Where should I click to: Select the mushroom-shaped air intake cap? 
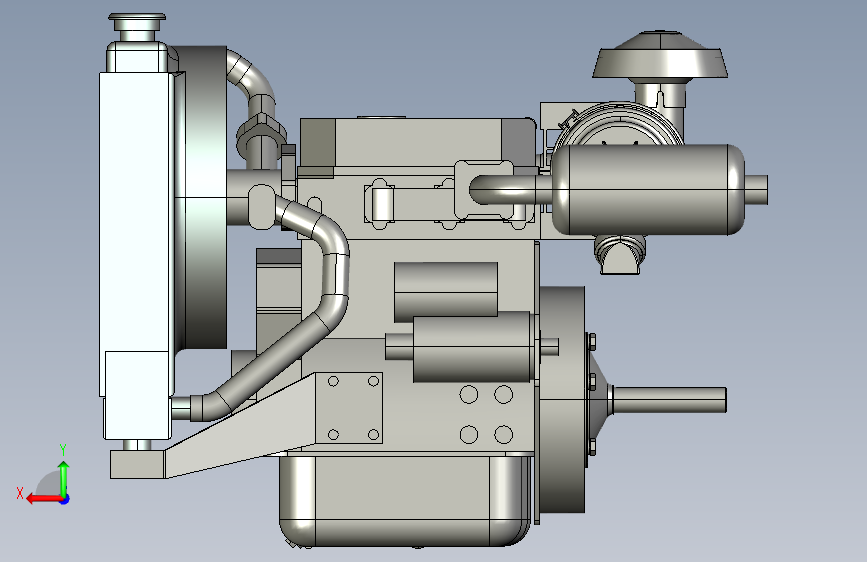(x=660, y=55)
